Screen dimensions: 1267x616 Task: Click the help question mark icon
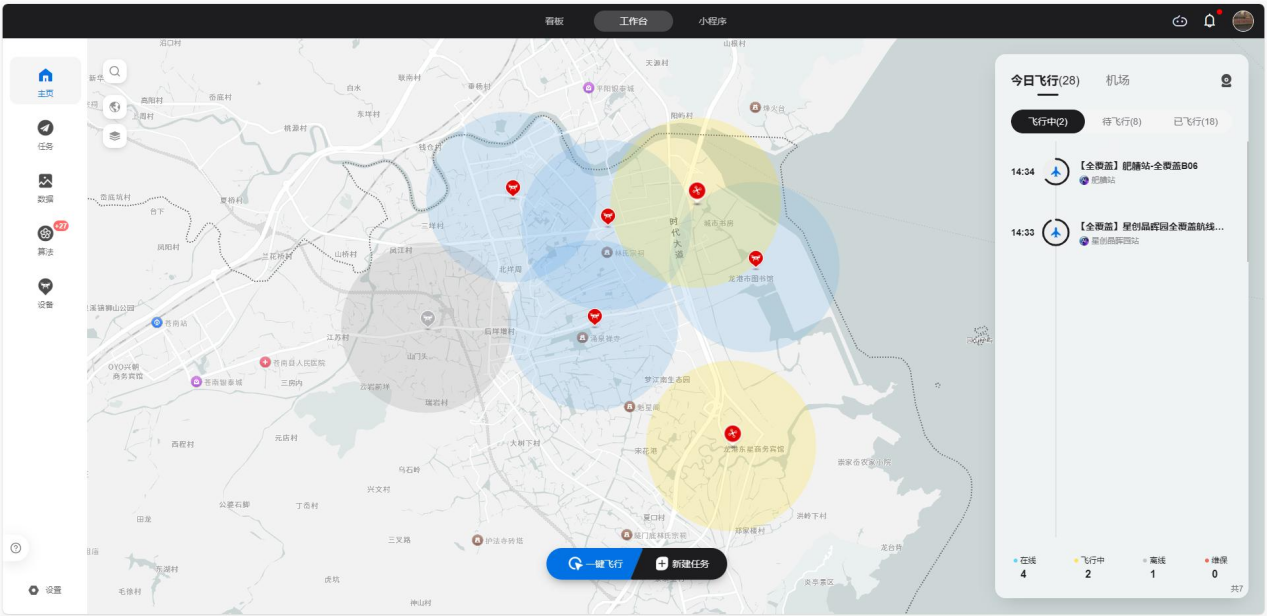[16, 548]
